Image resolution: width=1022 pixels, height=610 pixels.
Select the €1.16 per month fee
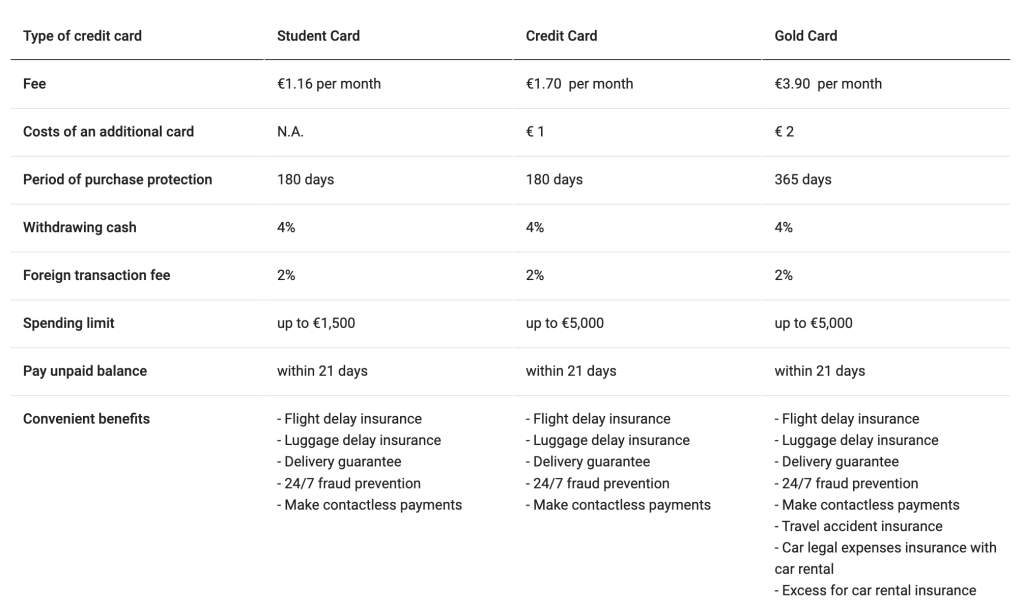(329, 84)
